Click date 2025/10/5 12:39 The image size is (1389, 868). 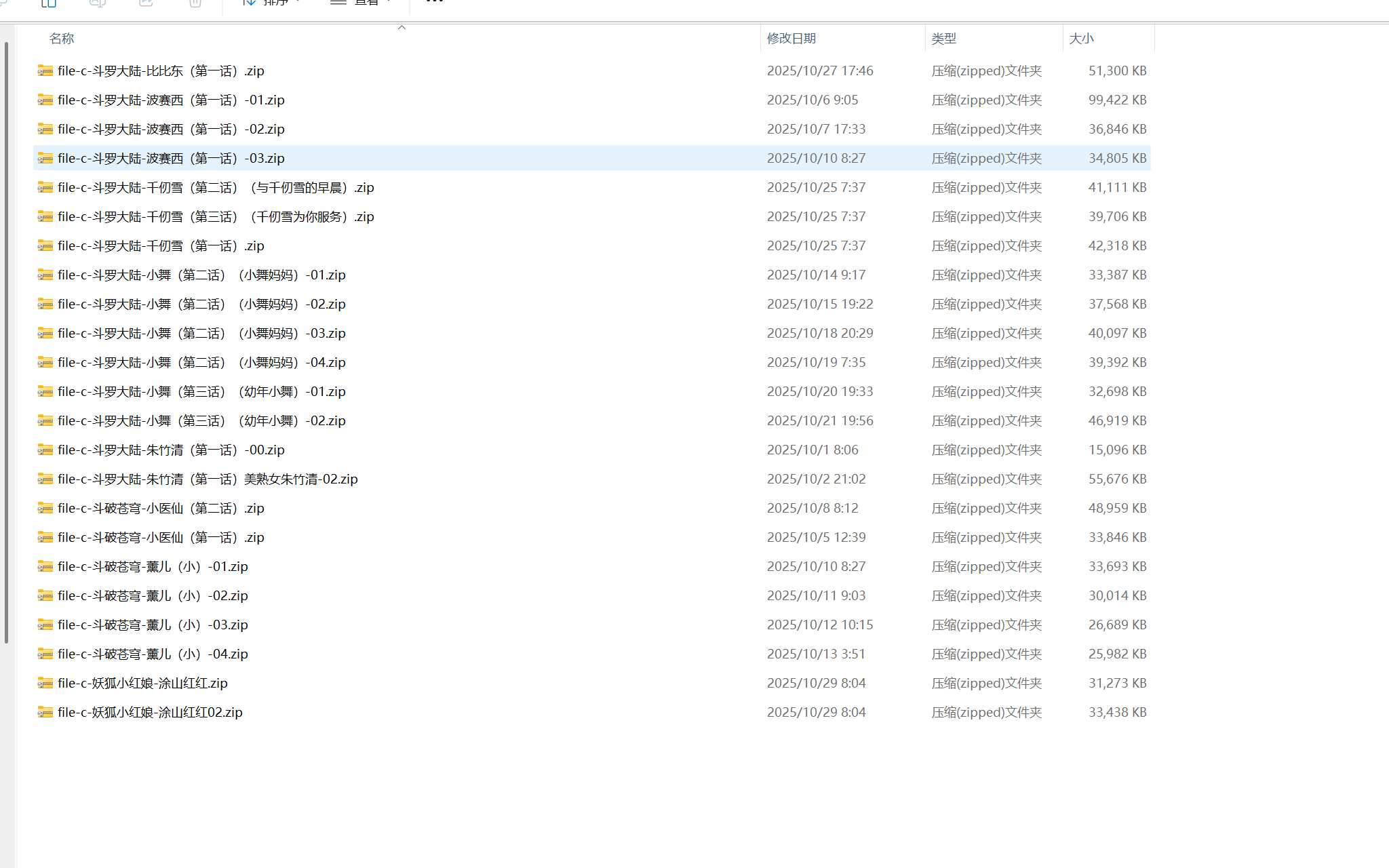[816, 537]
